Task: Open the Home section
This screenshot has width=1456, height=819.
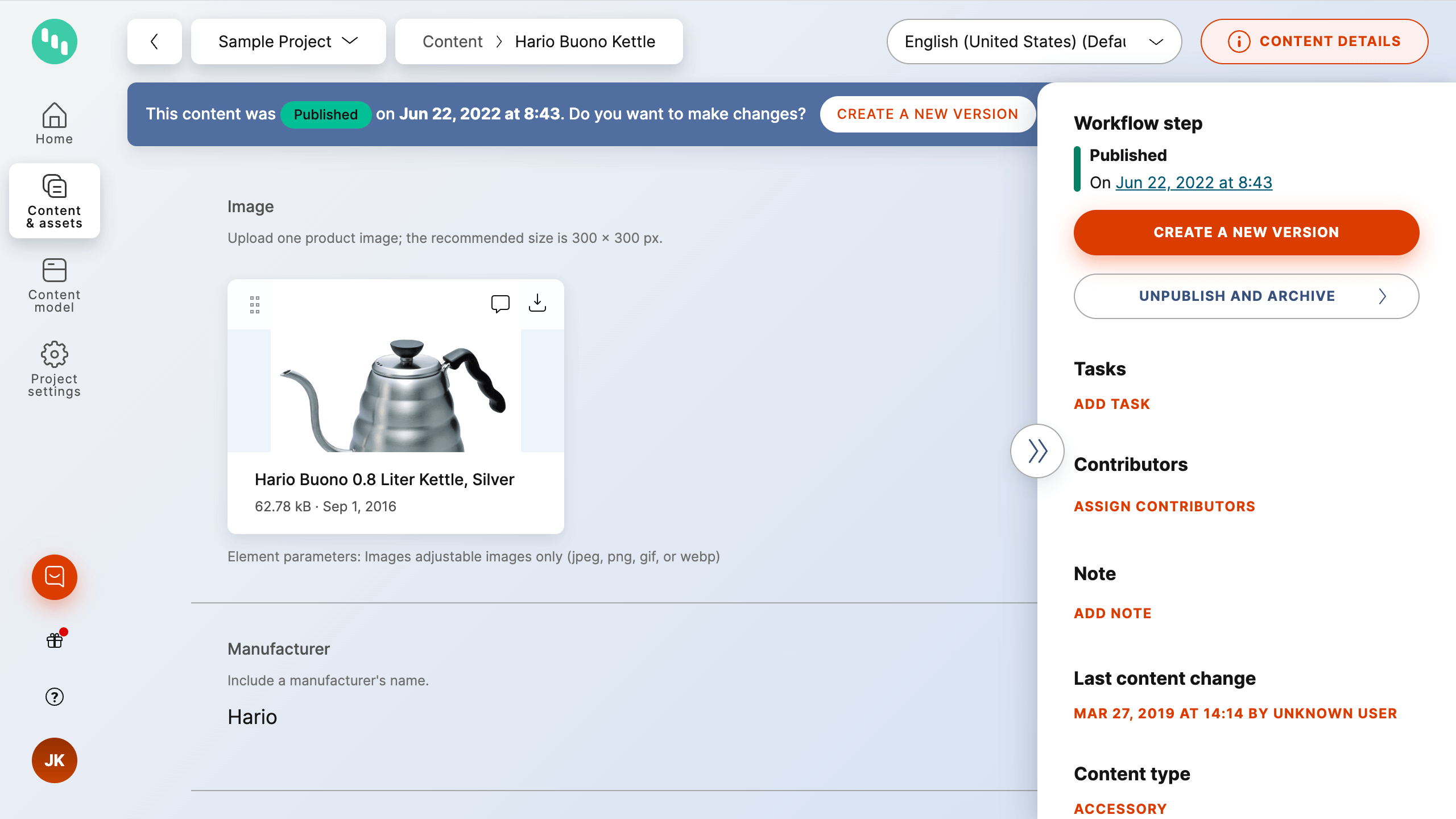Action: tap(54, 123)
